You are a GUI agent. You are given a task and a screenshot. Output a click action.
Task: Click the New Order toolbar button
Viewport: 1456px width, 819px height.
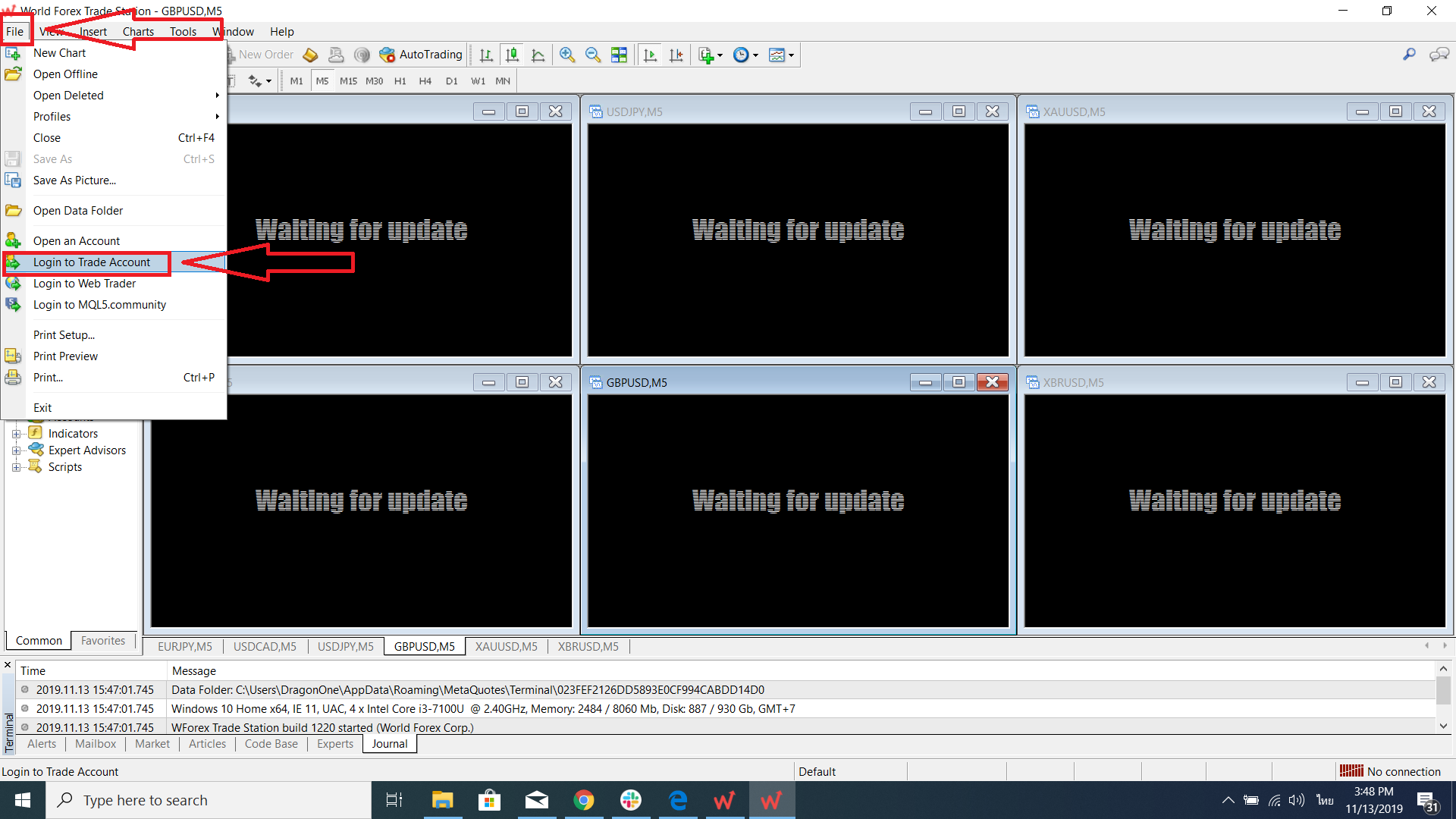pos(262,55)
